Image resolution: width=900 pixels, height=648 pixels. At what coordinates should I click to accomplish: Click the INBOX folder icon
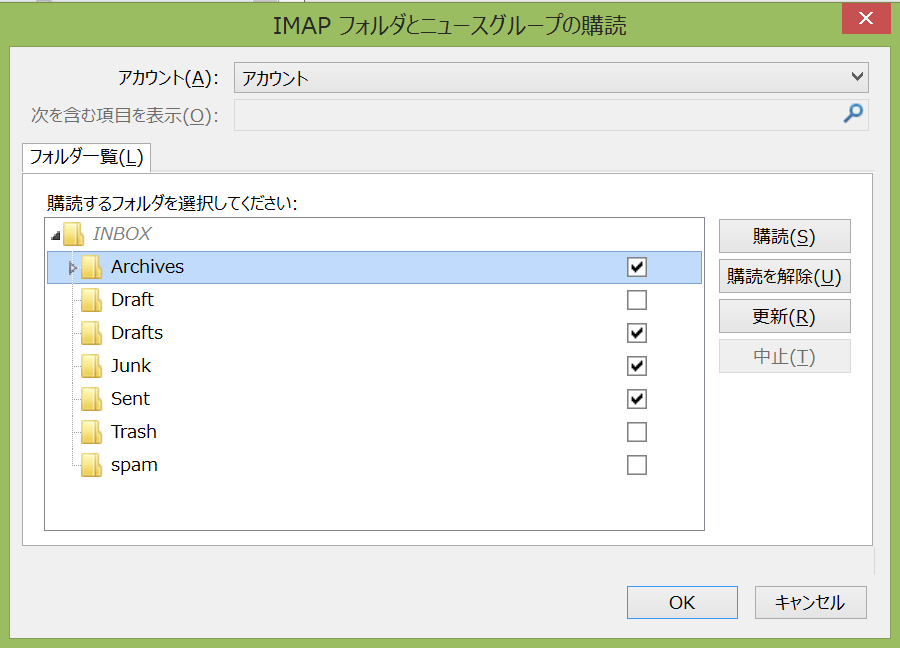click(73, 234)
